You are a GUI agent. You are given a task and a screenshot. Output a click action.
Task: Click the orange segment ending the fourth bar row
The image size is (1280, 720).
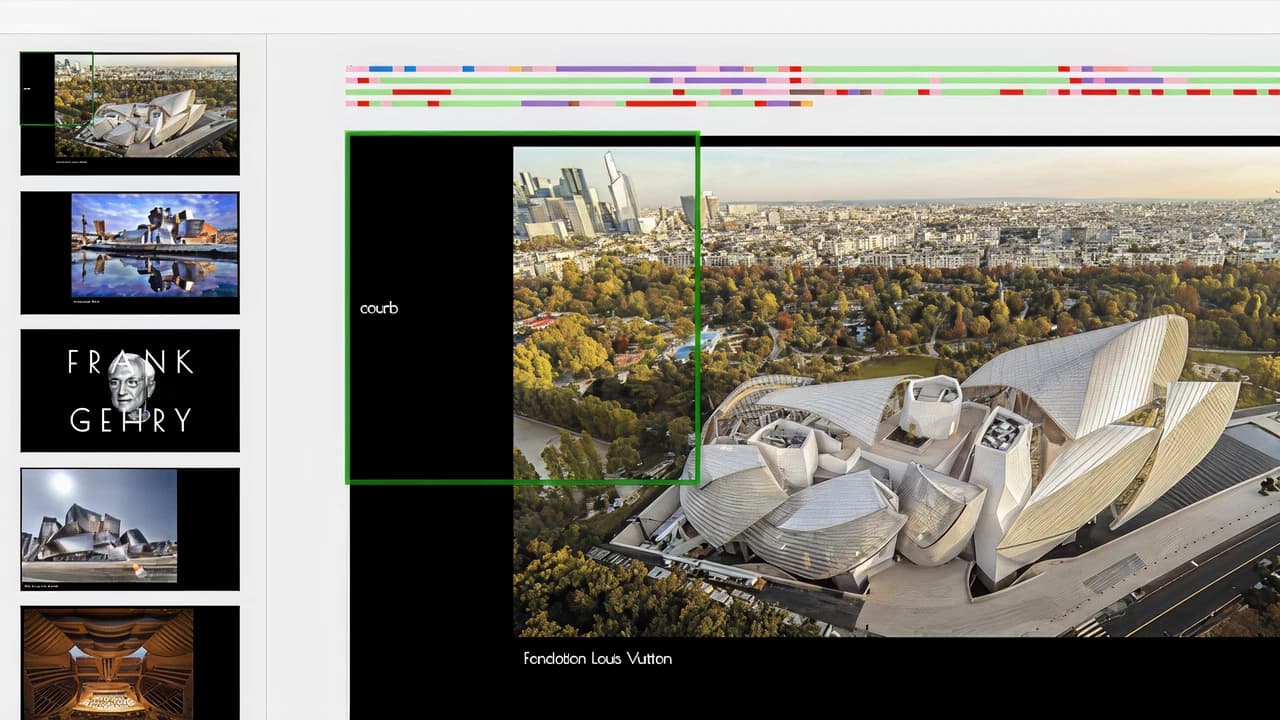(x=806, y=103)
